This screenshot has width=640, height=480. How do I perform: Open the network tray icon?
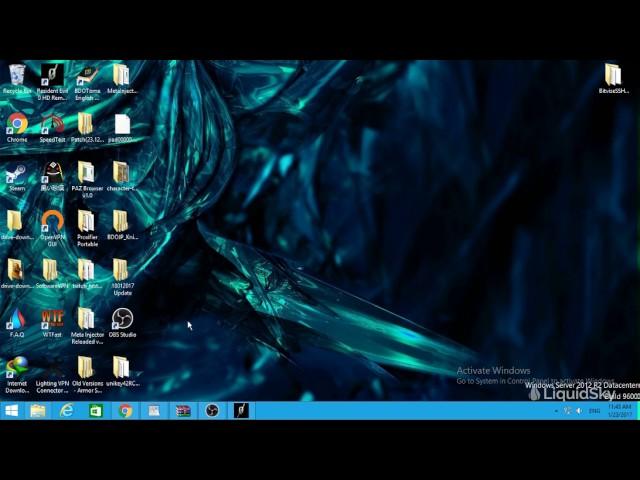click(567, 411)
